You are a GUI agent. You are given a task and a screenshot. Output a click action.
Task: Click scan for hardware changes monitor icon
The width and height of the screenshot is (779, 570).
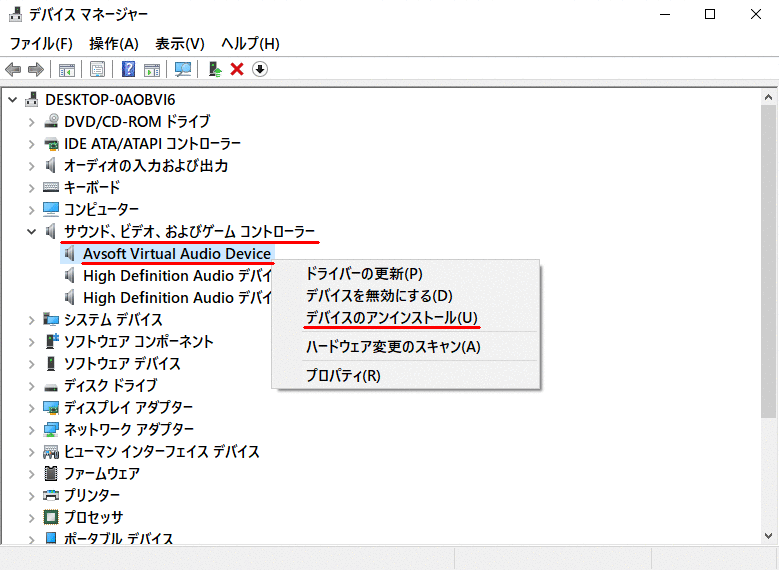(183, 69)
